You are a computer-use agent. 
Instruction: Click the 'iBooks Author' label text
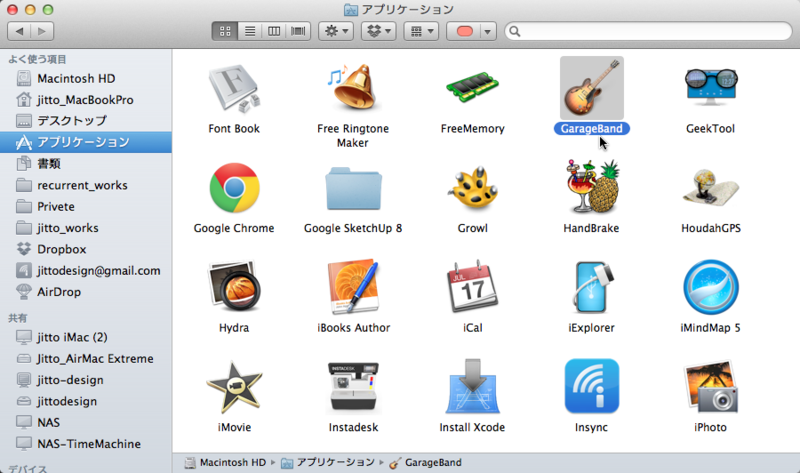click(354, 328)
